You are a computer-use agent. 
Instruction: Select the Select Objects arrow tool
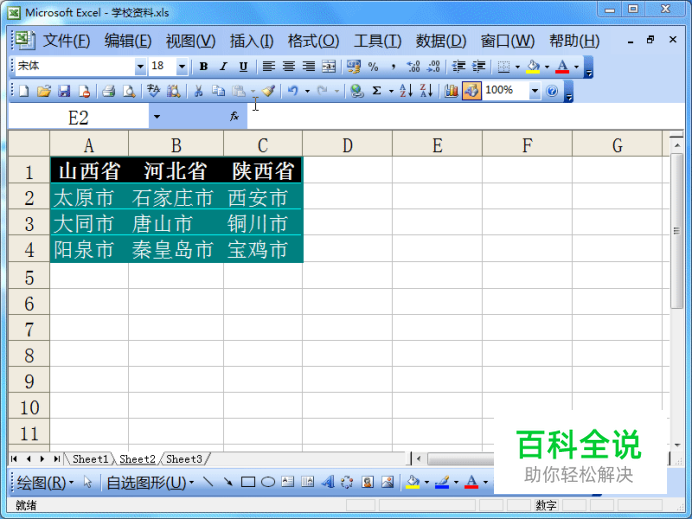pos(87,482)
